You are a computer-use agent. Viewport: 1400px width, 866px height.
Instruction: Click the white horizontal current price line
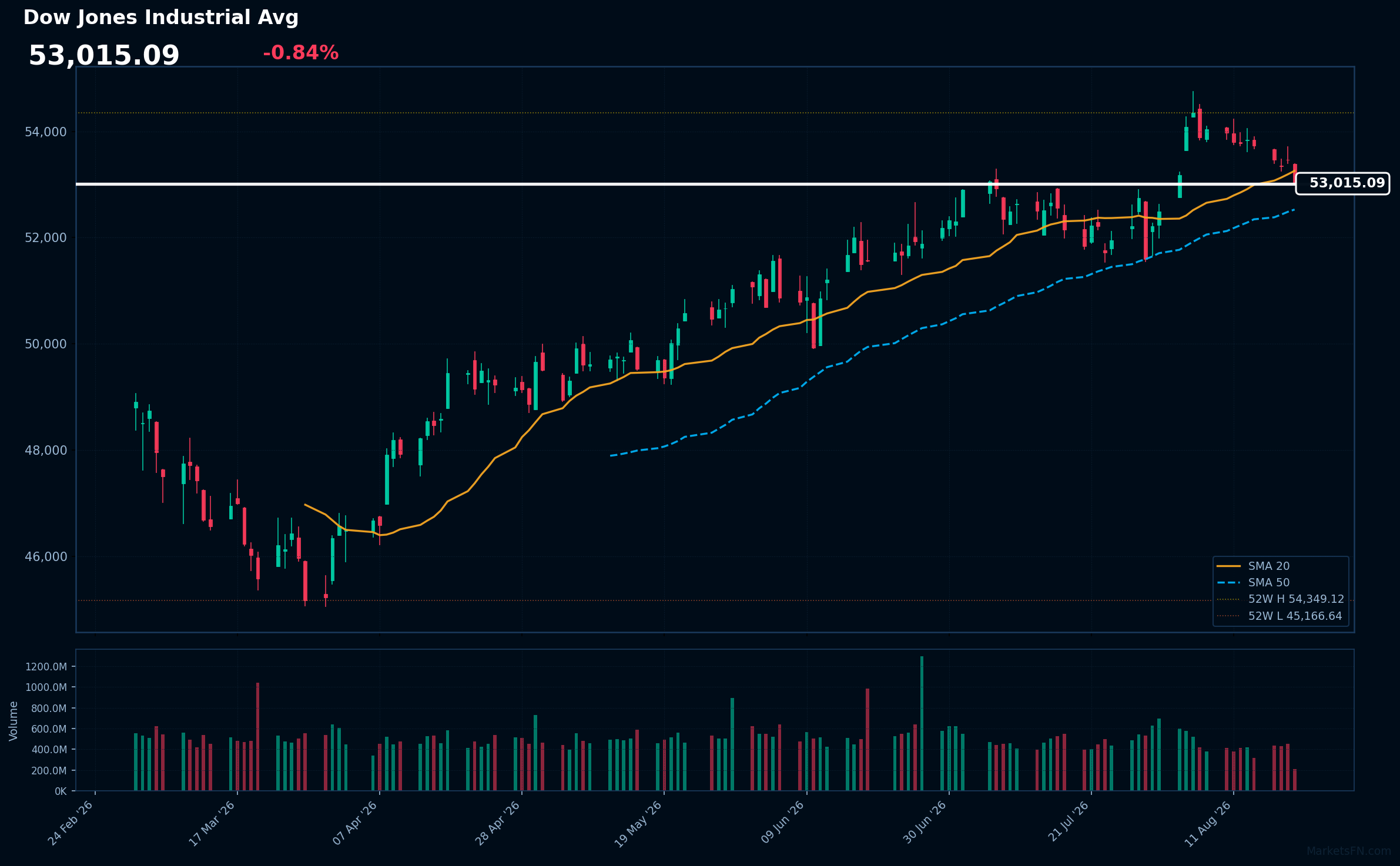point(685,184)
